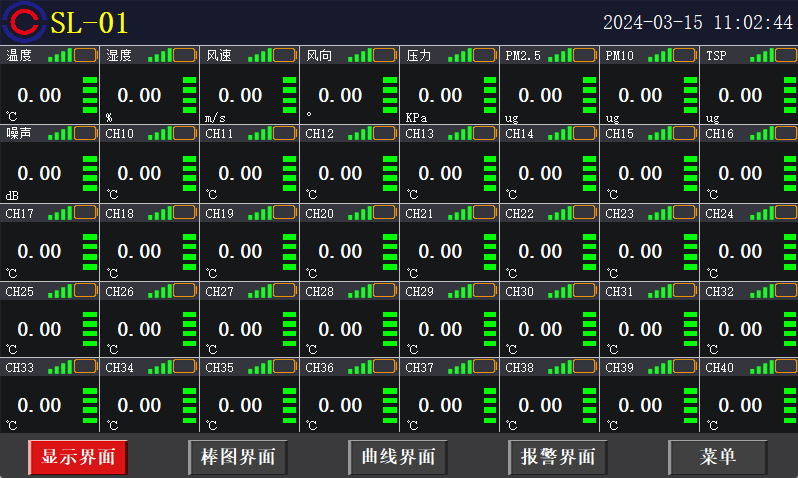This screenshot has height=478, width=798.
Task: Select the 湿度 channel label
Action: [119, 55]
